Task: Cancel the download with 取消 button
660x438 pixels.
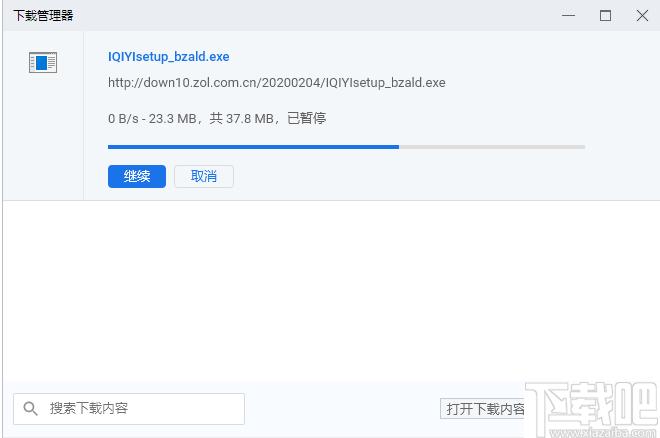Action: click(204, 176)
